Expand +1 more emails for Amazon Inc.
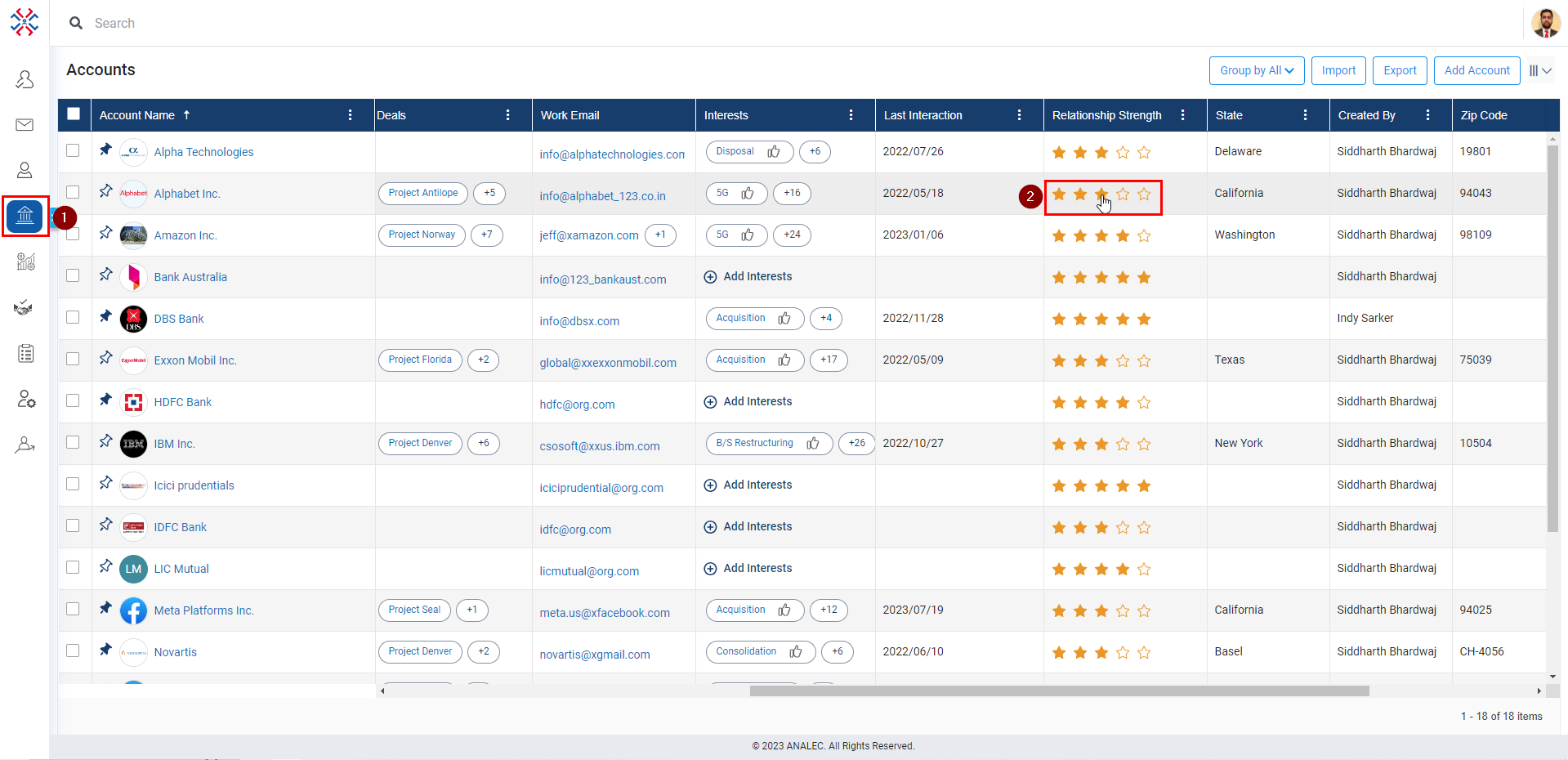The width and height of the screenshot is (1568, 760). tap(660, 235)
